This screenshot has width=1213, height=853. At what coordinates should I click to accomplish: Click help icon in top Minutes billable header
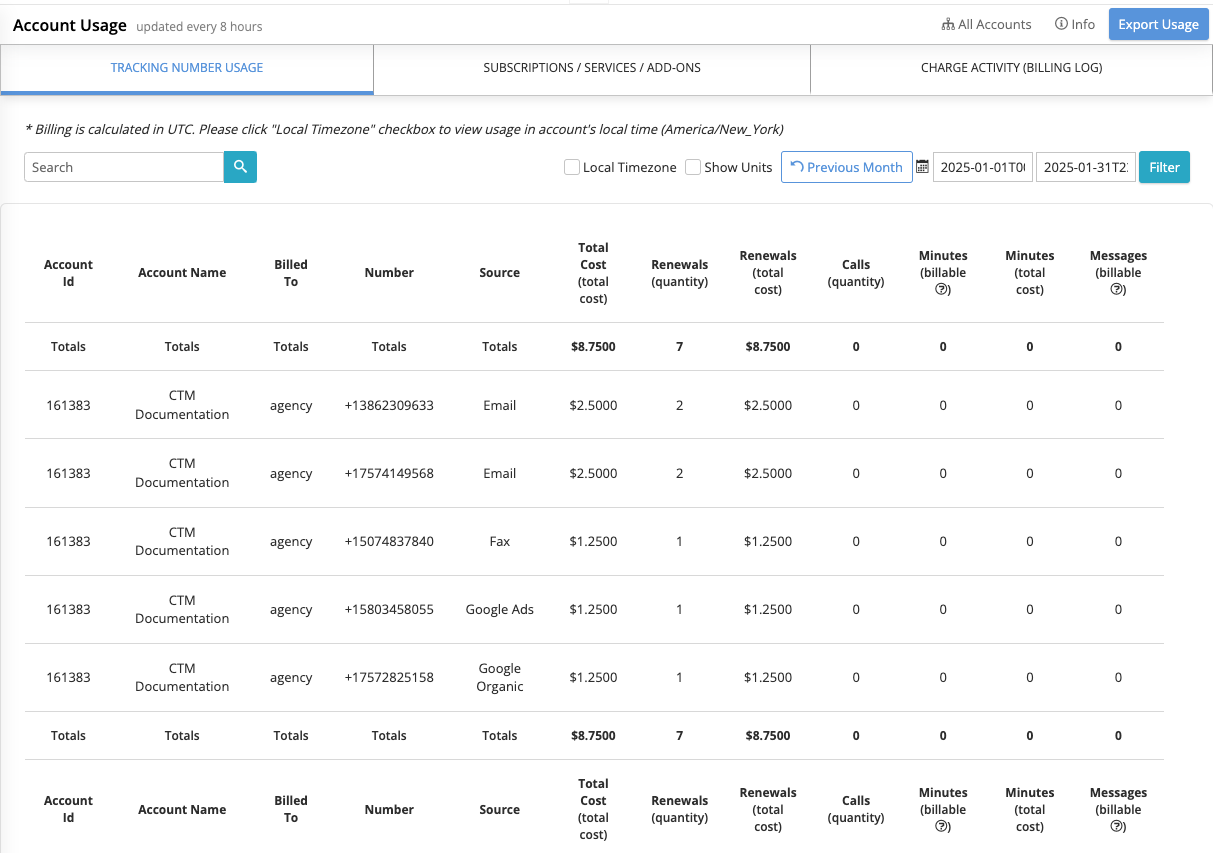943,290
